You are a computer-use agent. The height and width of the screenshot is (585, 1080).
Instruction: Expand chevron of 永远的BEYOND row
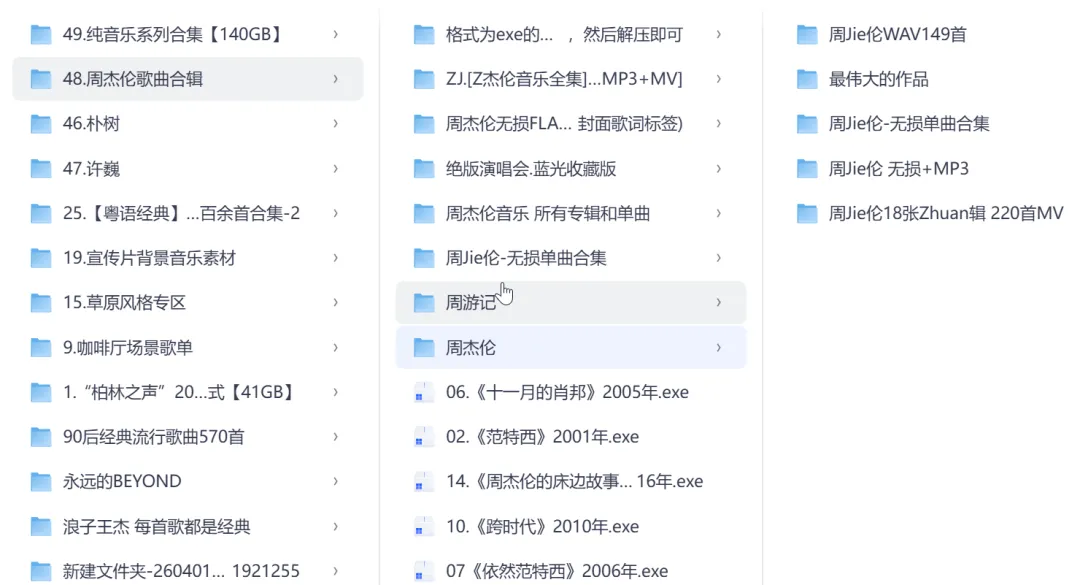(x=335, y=482)
